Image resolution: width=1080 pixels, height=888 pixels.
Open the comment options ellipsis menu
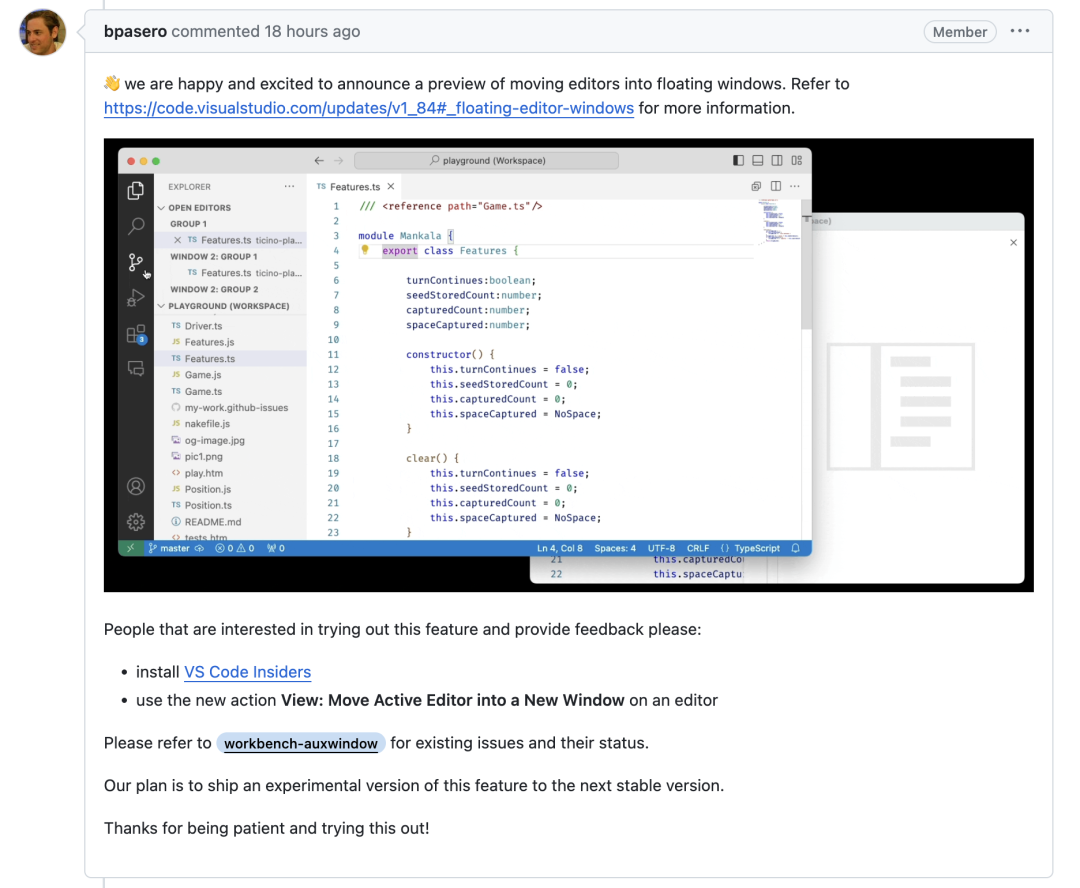click(x=1020, y=31)
